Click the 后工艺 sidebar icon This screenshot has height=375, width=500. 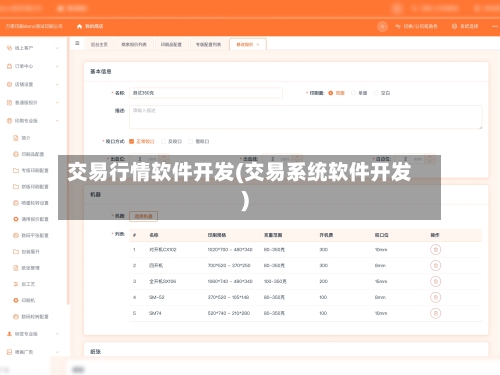tap(16, 284)
